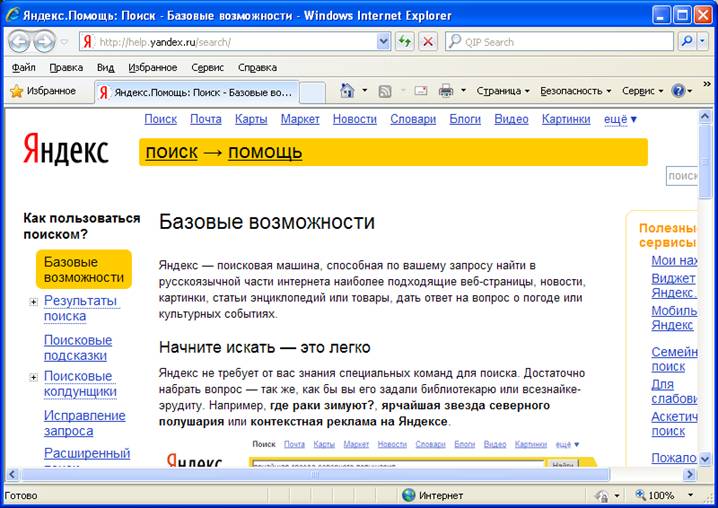This screenshot has height=508, width=718.
Task: Click the security lock status icon
Action: pyautogui.click(x=602, y=496)
